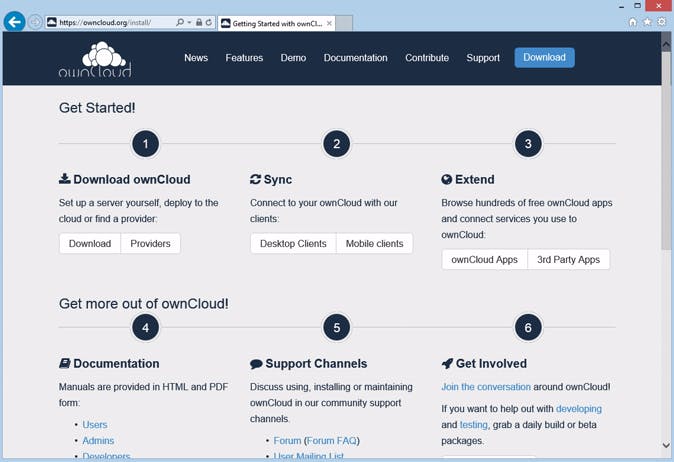Image resolution: width=674 pixels, height=462 pixels.
Task: Click the scrollbar down arrow
Action: click(666, 445)
